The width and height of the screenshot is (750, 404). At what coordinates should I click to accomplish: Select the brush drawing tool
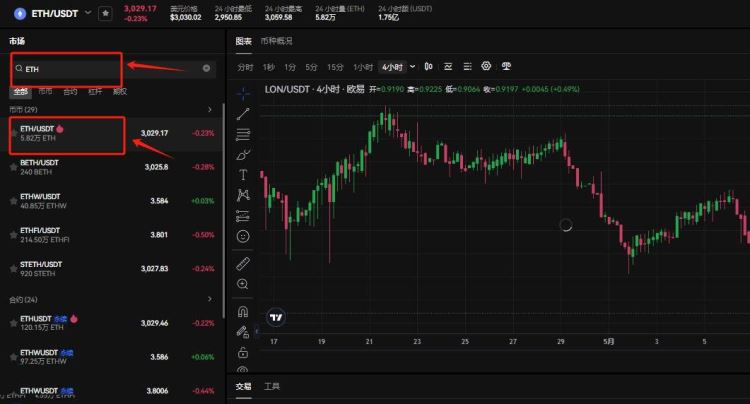[243, 155]
